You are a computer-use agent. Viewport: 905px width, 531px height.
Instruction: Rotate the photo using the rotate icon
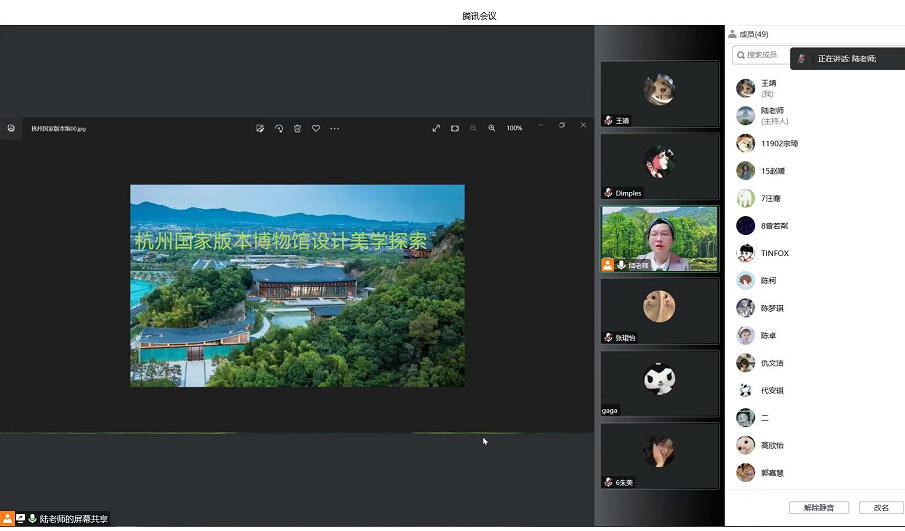279,128
